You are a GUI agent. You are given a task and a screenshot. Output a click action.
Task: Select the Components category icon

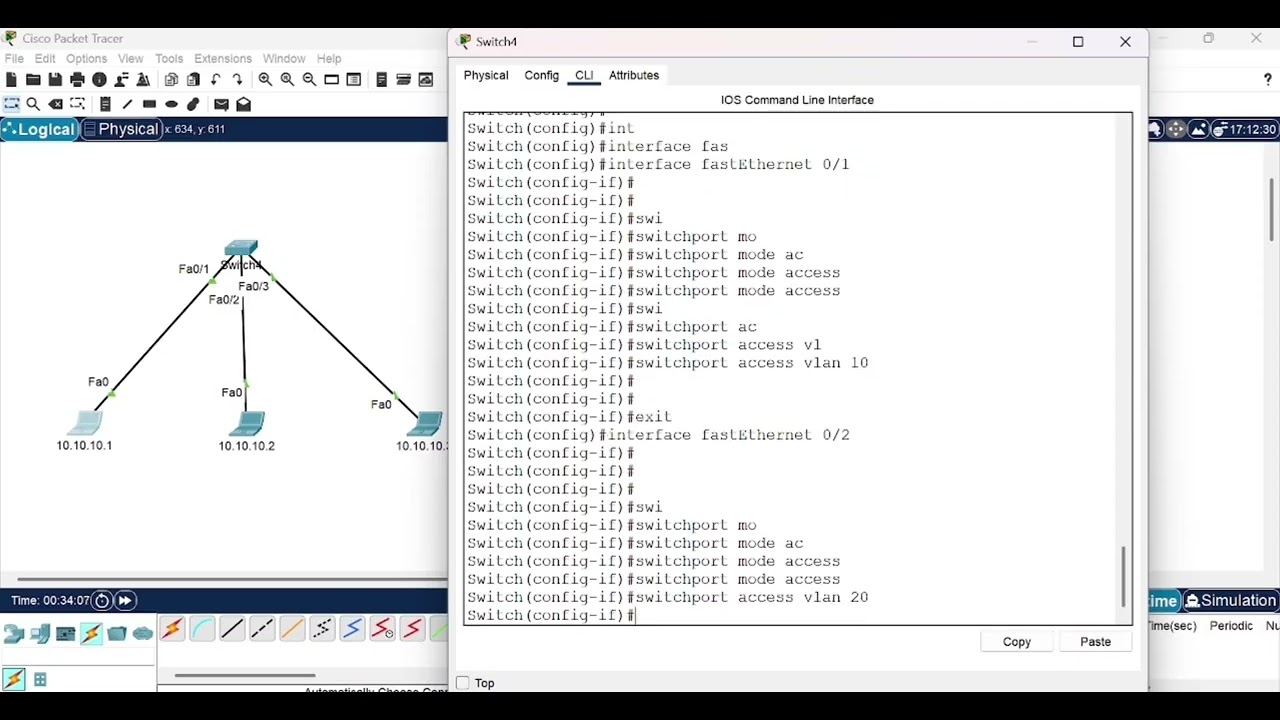[66, 633]
